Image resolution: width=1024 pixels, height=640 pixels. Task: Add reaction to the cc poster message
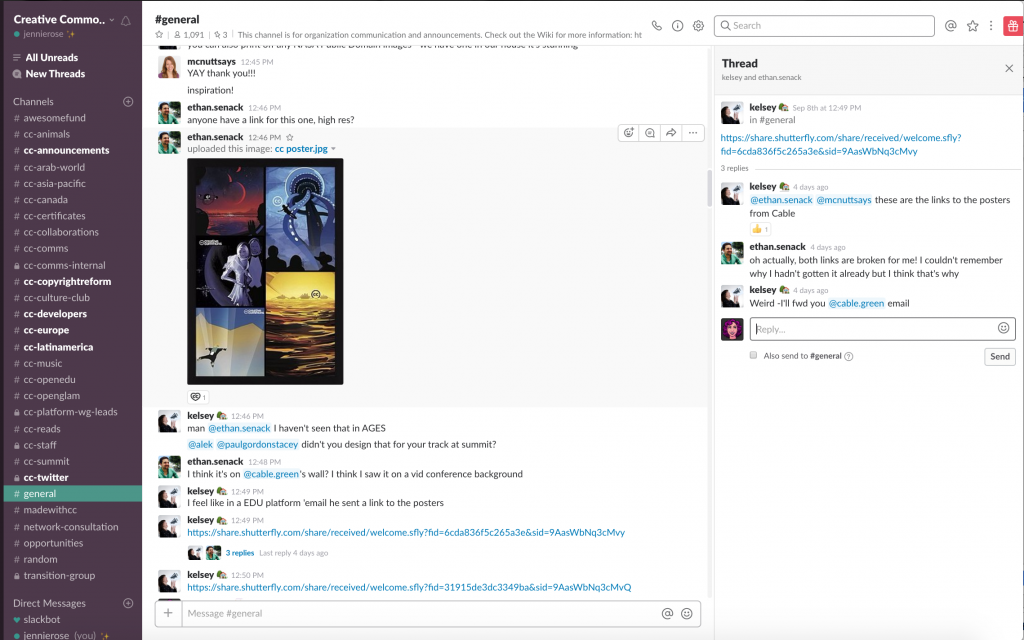(x=629, y=132)
